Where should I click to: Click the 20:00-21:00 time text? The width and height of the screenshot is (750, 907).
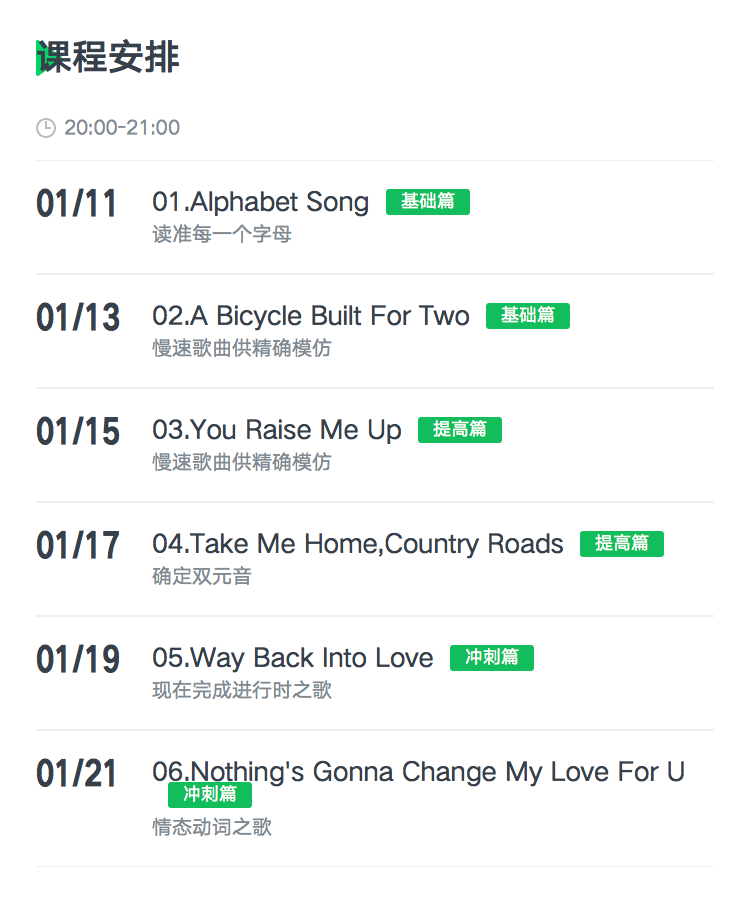[x=122, y=128]
